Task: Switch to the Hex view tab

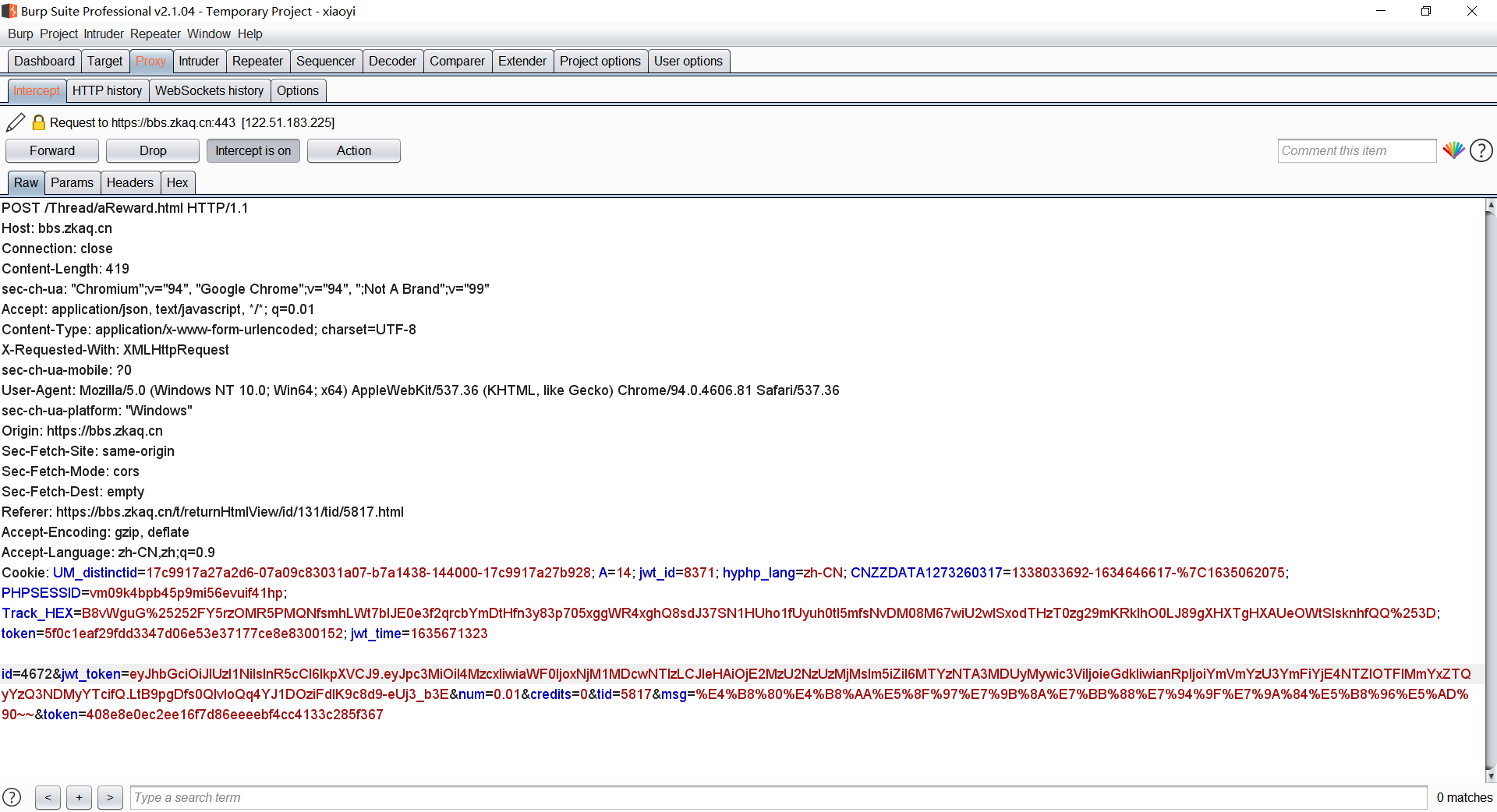Action: (178, 182)
